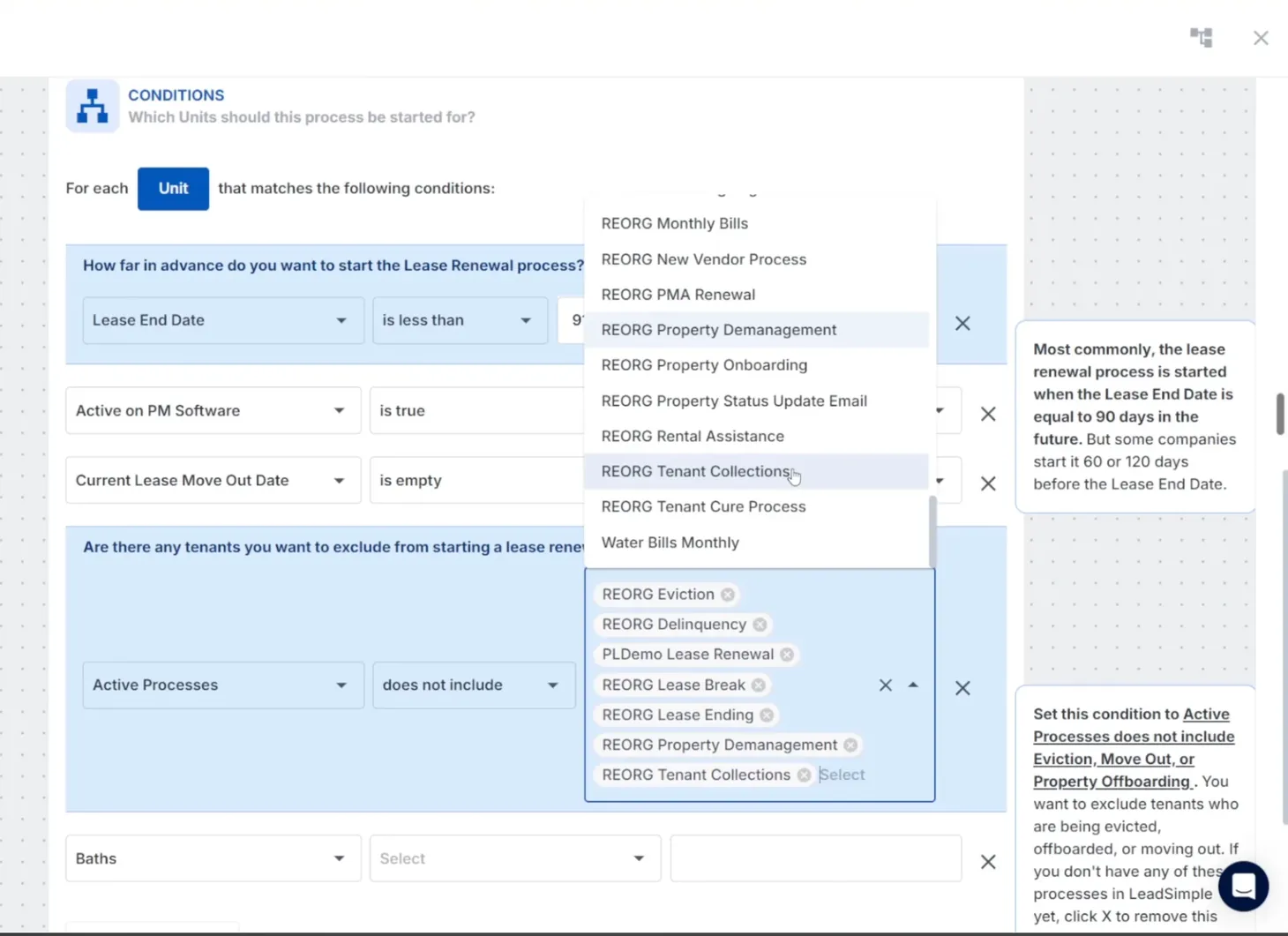Remove the REORG Property Demanagement chip
This screenshot has width=1288, height=936.
pyautogui.click(x=850, y=745)
